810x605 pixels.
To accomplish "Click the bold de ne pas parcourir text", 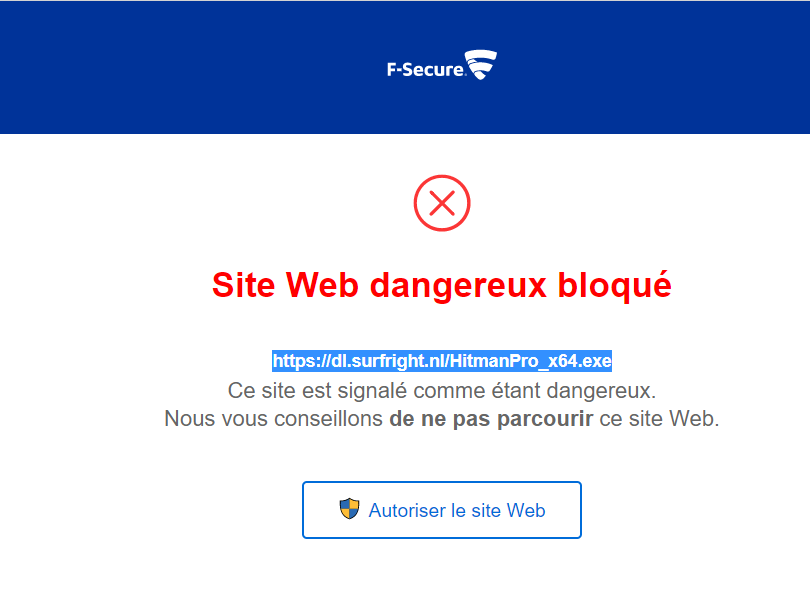I will (491, 419).
